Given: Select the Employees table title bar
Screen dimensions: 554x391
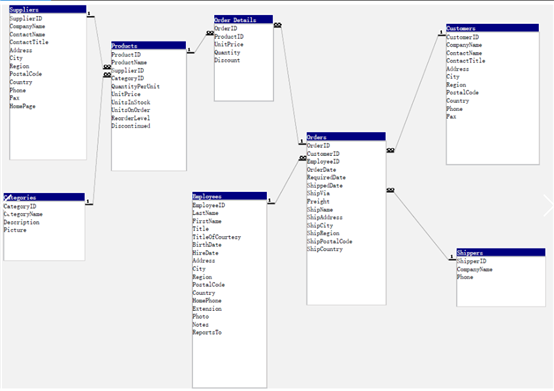Looking at the screenshot, I should [x=230, y=196].
